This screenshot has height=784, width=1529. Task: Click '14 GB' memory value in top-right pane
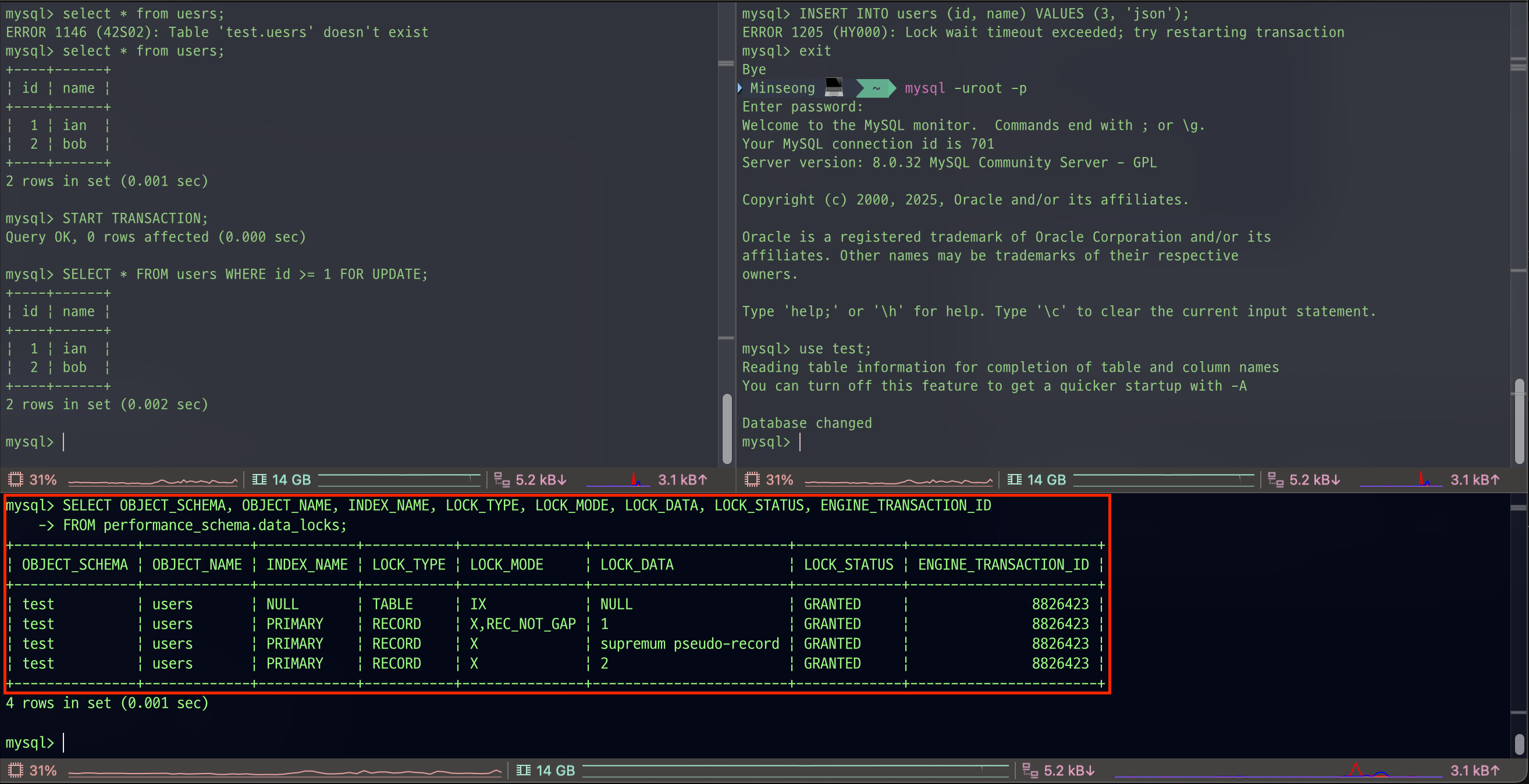[1047, 480]
